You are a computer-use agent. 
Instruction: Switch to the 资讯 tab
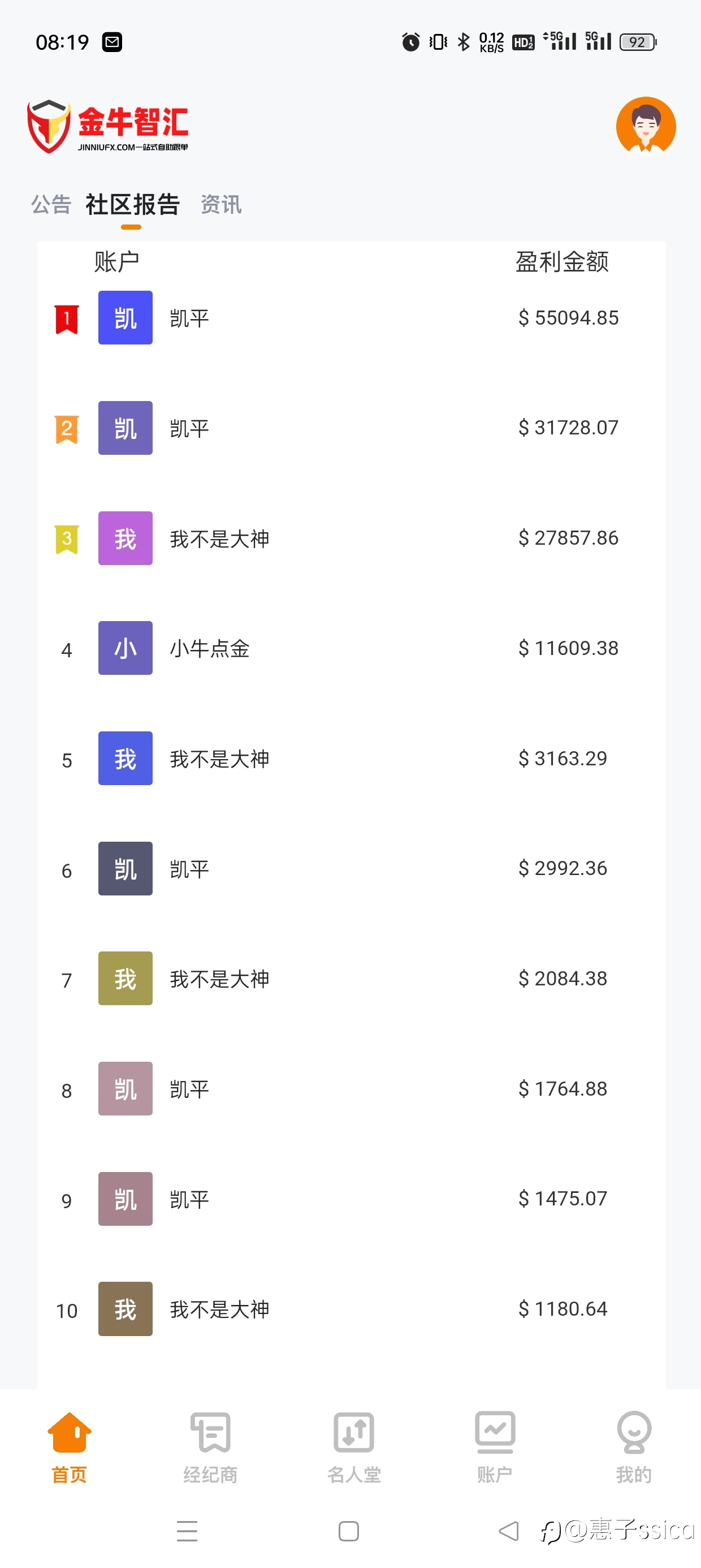click(x=222, y=204)
